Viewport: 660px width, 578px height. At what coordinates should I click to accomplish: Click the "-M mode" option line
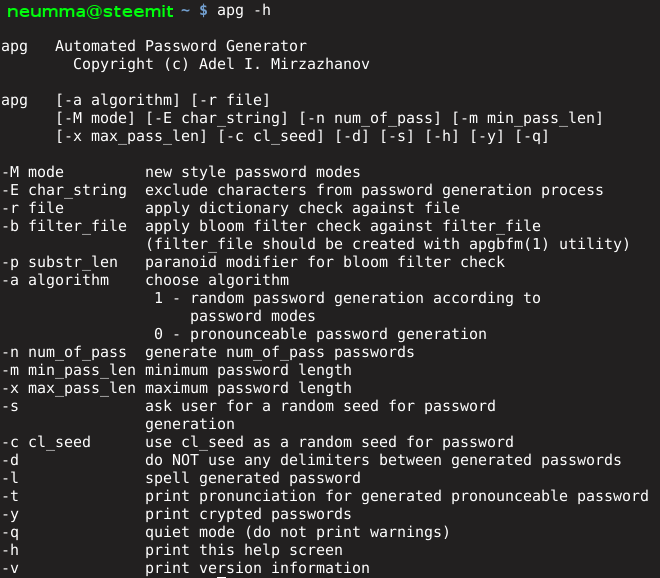coord(33,173)
